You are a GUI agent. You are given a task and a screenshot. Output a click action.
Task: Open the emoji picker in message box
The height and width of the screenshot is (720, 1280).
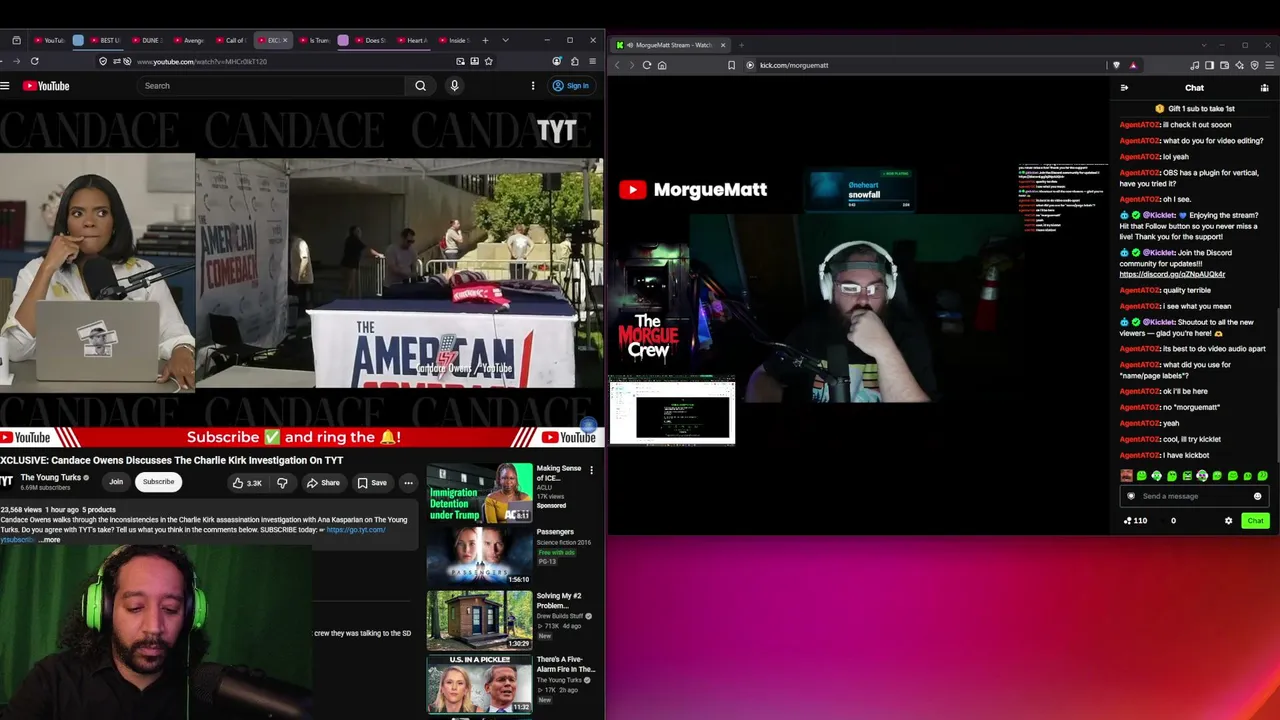(x=1258, y=496)
